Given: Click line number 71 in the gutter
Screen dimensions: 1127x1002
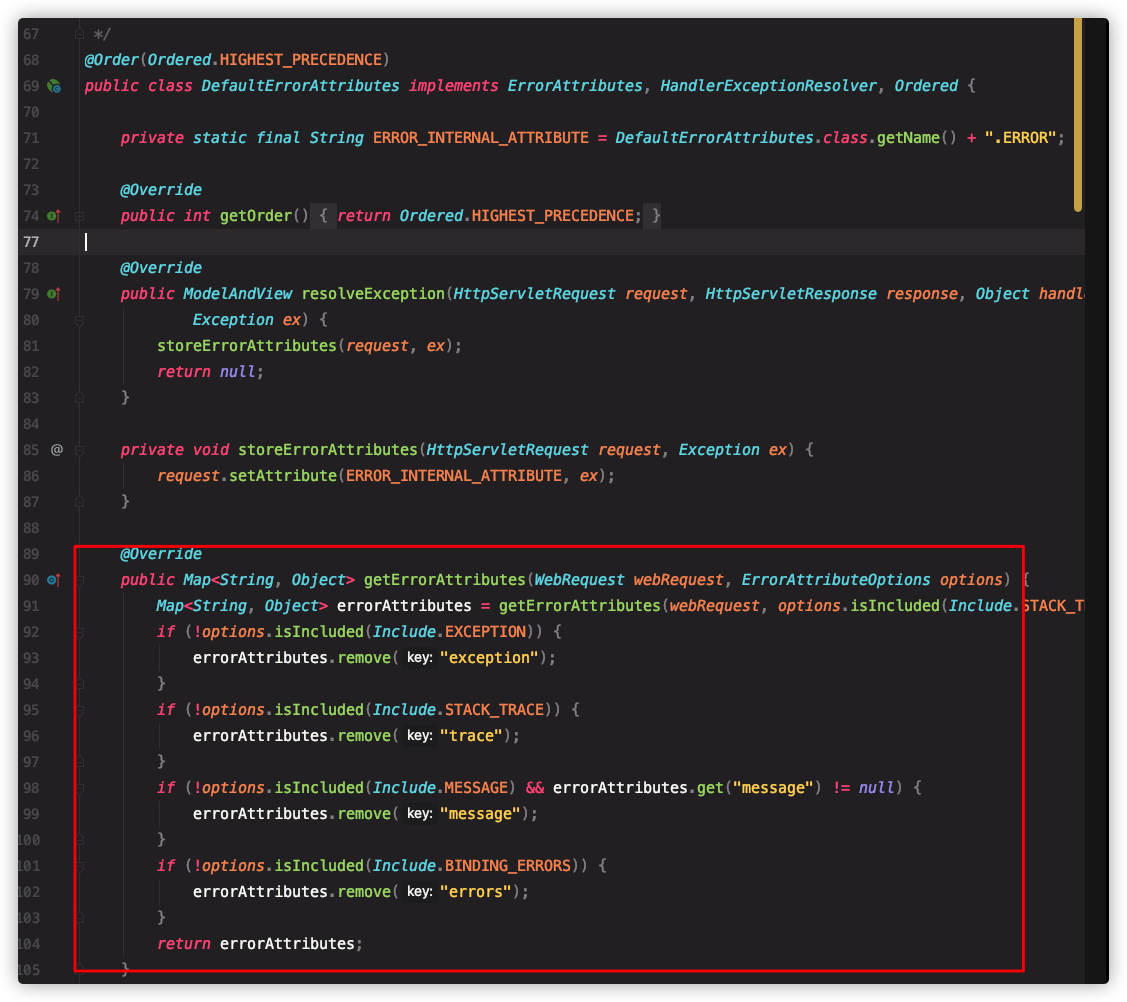Looking at the screenshot, I should [x=31, y=138].
